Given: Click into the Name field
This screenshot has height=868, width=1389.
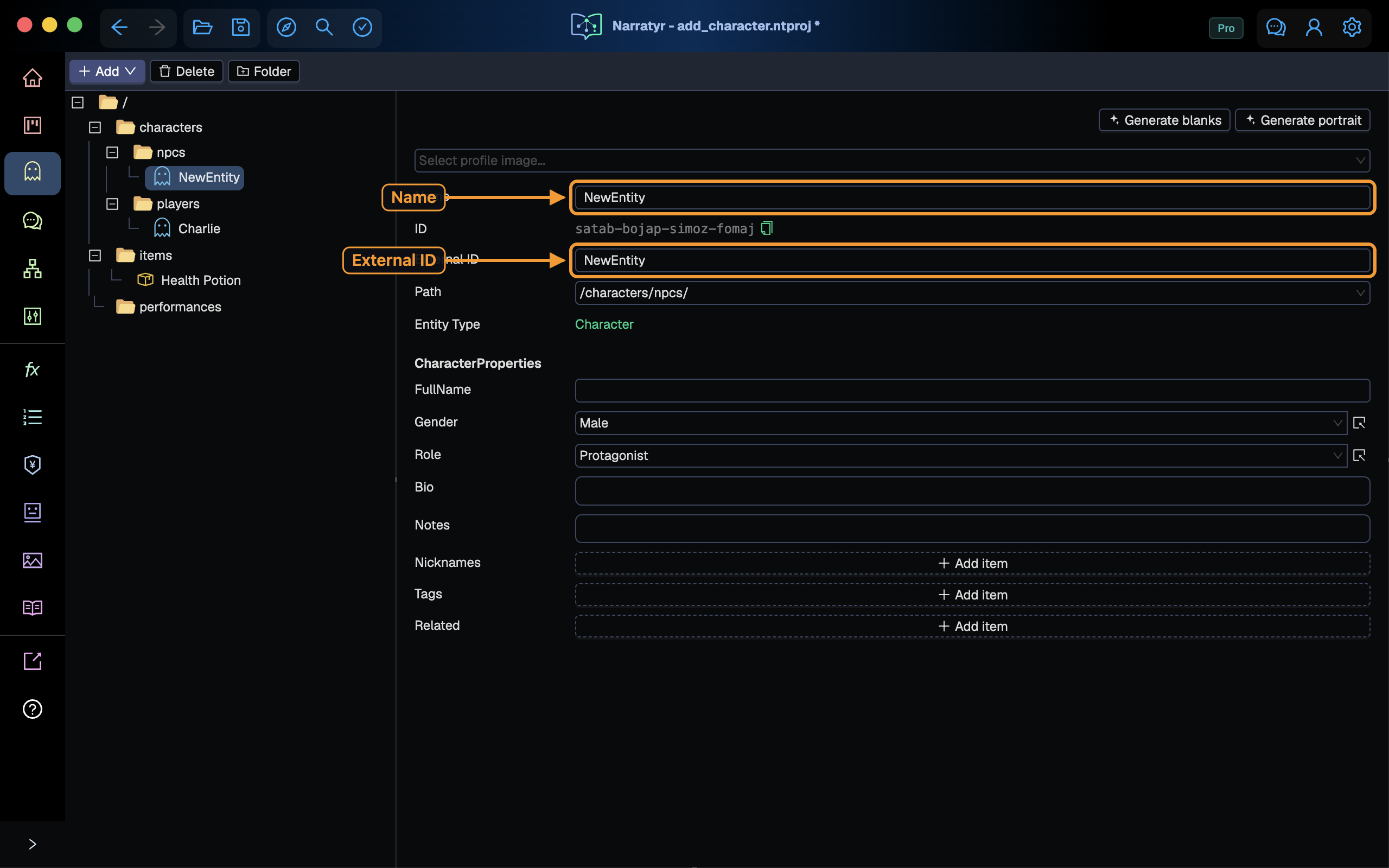Looking at the screenshot, I should point(972,197).
